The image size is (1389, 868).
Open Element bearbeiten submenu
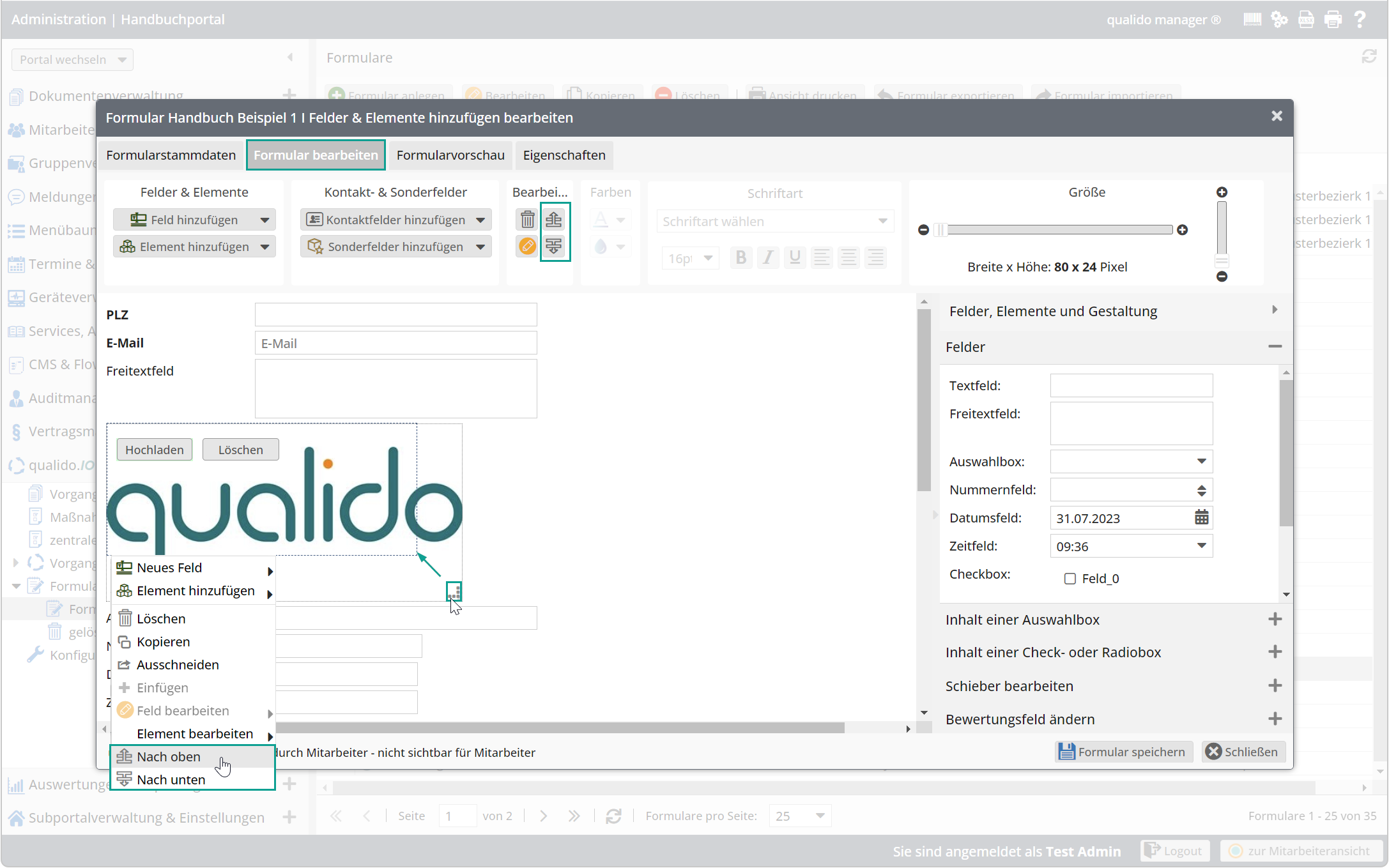(x=193, y=734)
